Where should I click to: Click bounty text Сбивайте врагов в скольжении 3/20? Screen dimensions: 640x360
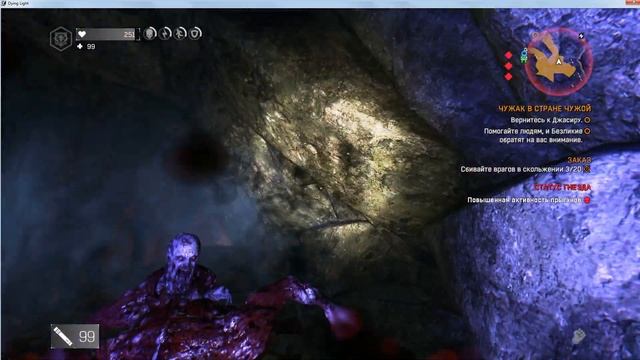tap(521, 169)
